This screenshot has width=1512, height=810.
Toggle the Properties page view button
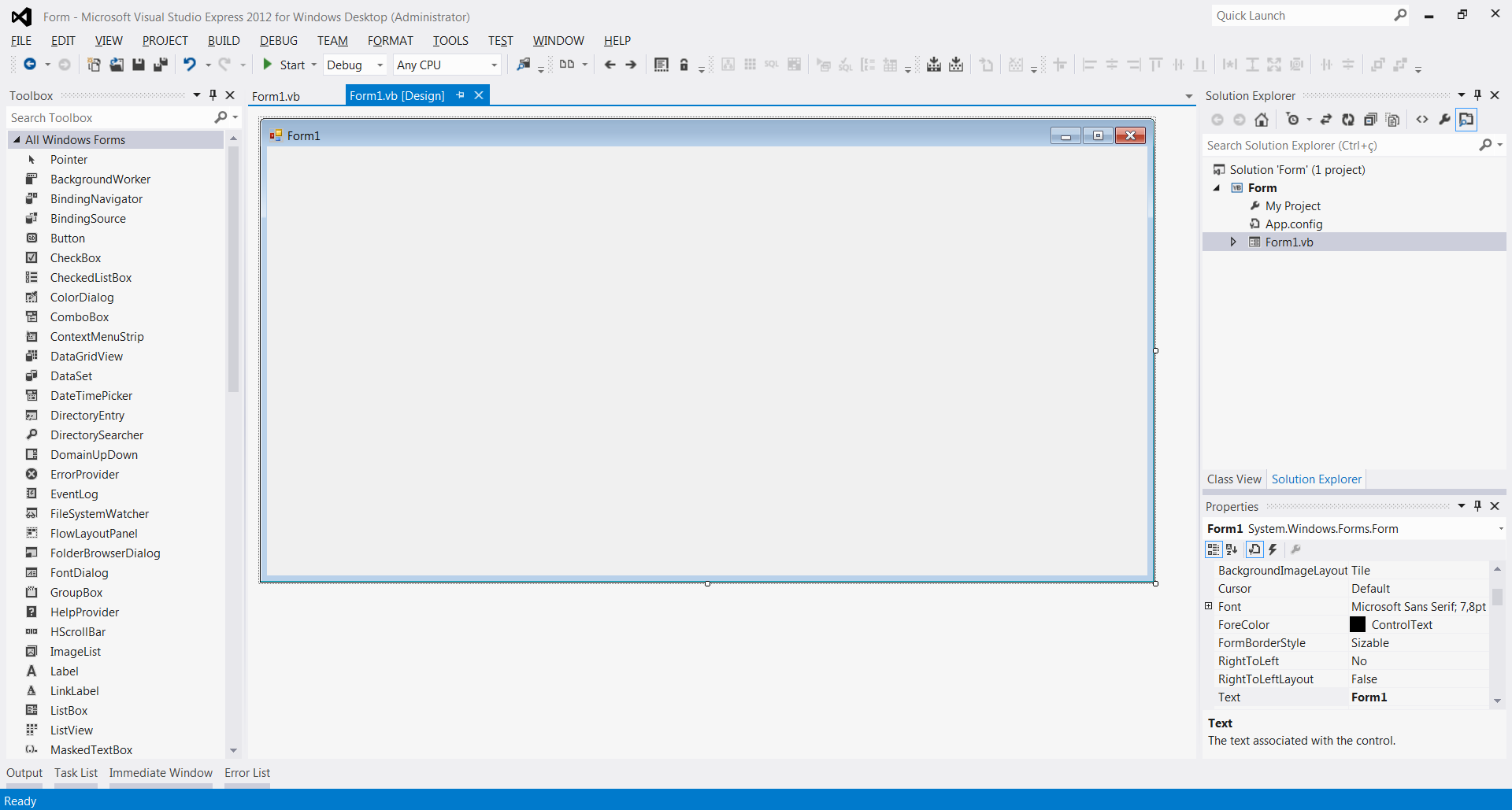[1254, 549]
